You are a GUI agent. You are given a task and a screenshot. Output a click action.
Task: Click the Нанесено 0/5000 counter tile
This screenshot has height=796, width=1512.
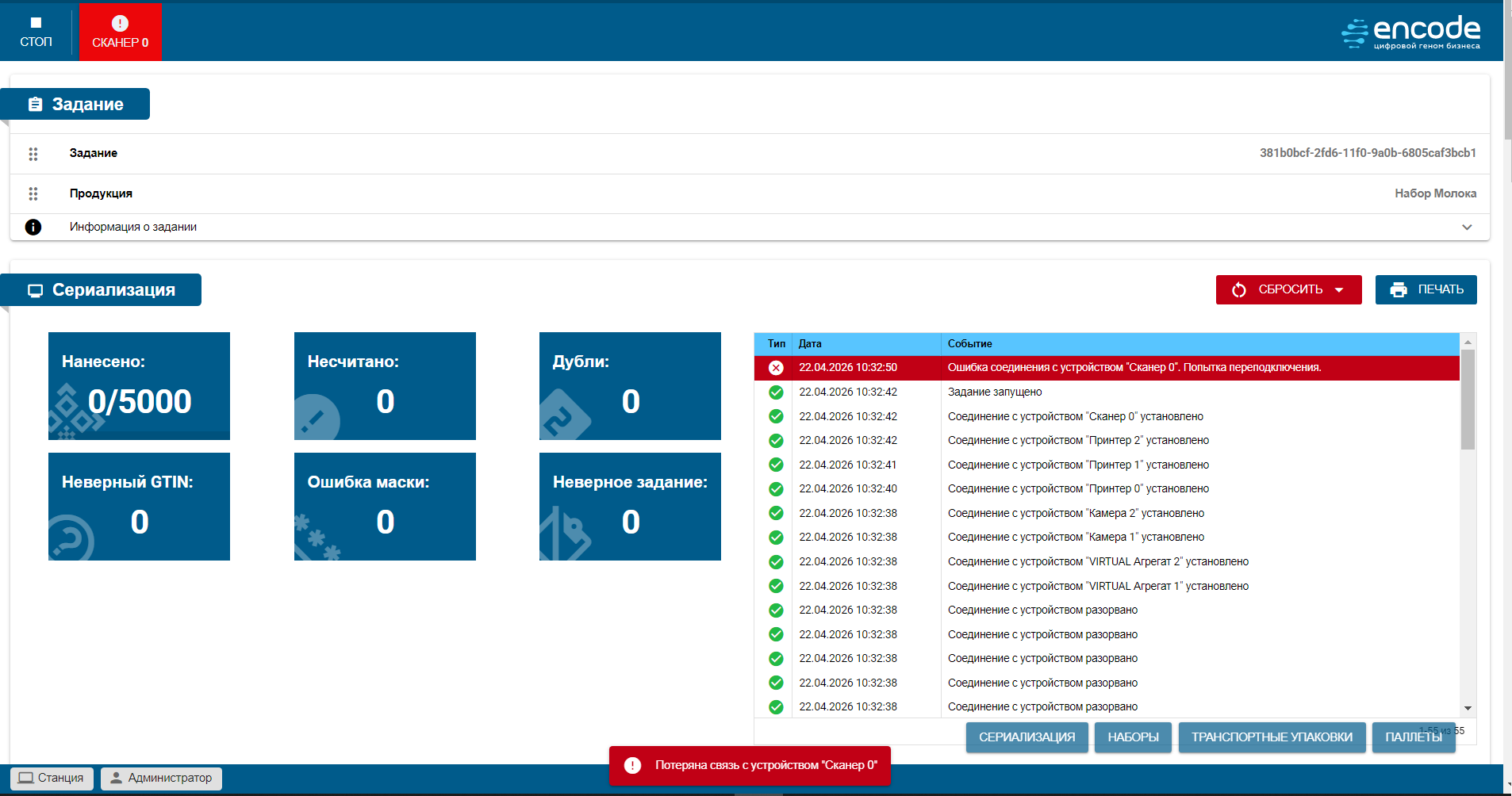tap(139, 386)
